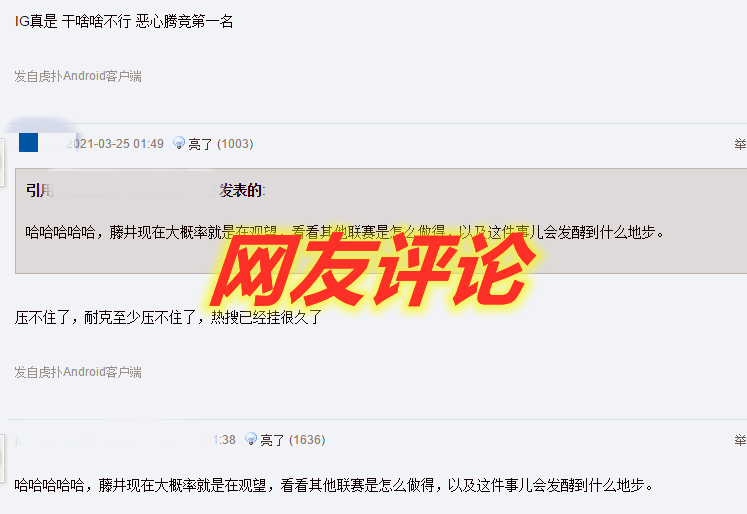The height and width of the screenshot is (514, 747).
Task: Report the 01:49 comment using 举
Action: [740, 144]
